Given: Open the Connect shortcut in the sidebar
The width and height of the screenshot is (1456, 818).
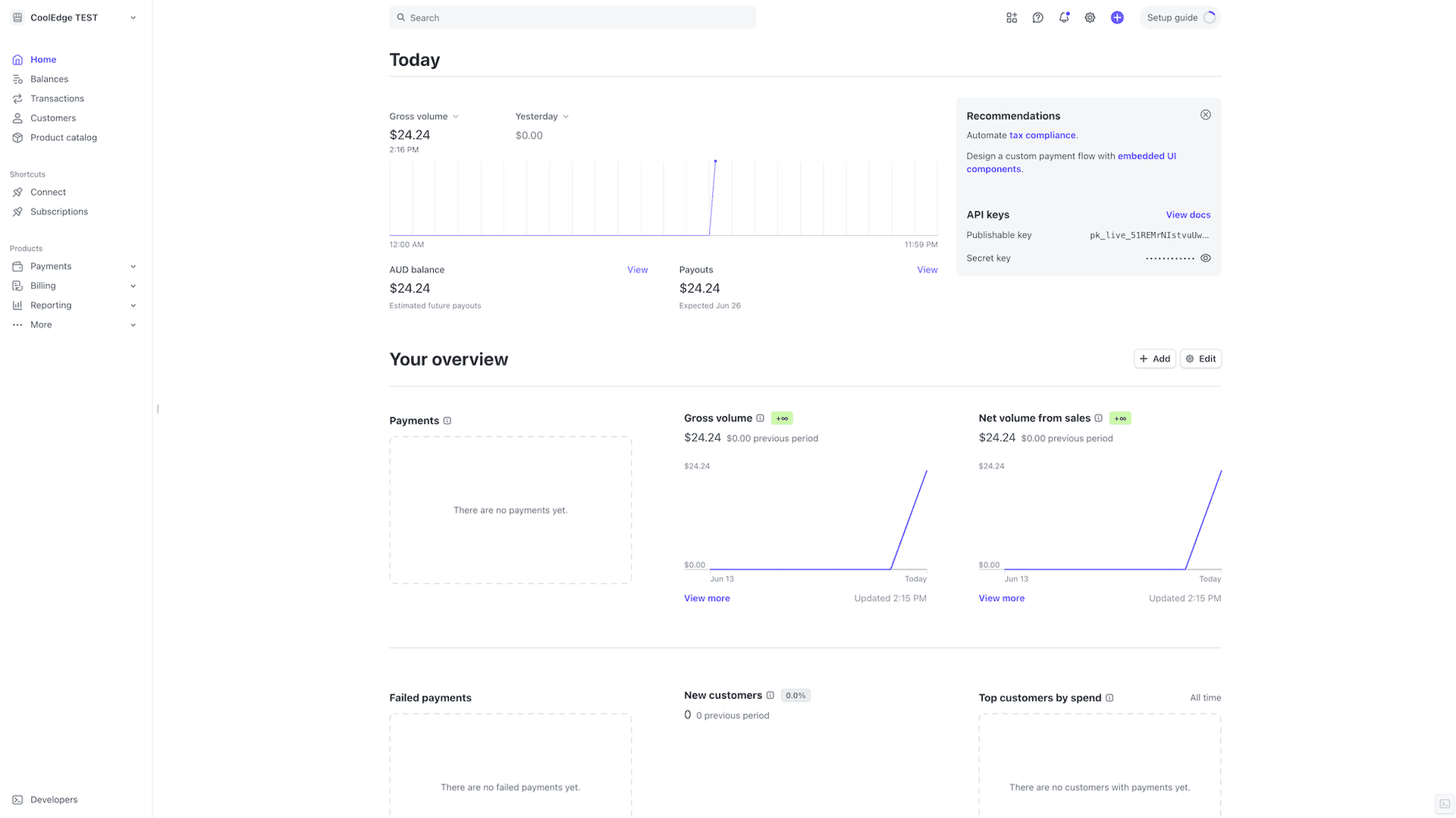Looking at the screenshot, I should (x=48, y=192).
